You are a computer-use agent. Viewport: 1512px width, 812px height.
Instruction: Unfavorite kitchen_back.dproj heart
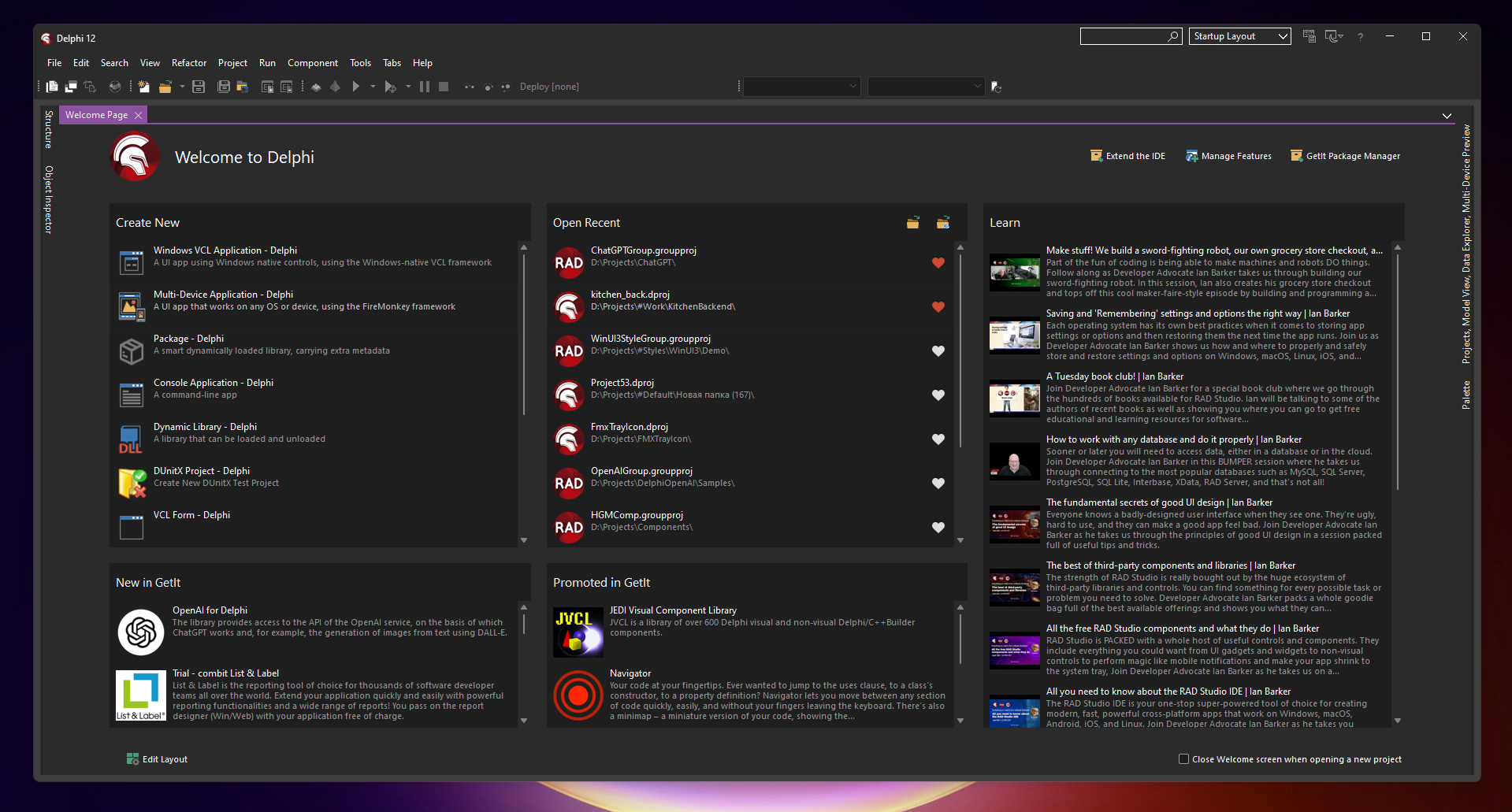938,307
